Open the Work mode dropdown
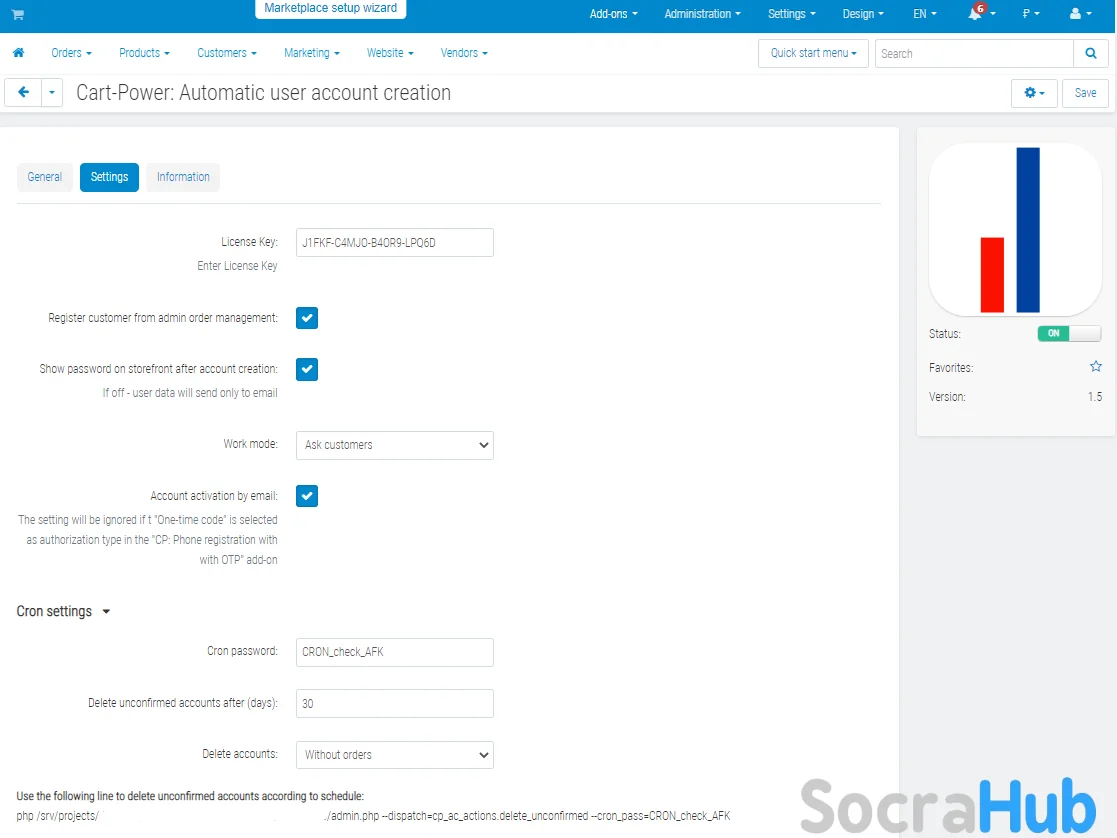The image size is (1117, 838). coord(395,445)
